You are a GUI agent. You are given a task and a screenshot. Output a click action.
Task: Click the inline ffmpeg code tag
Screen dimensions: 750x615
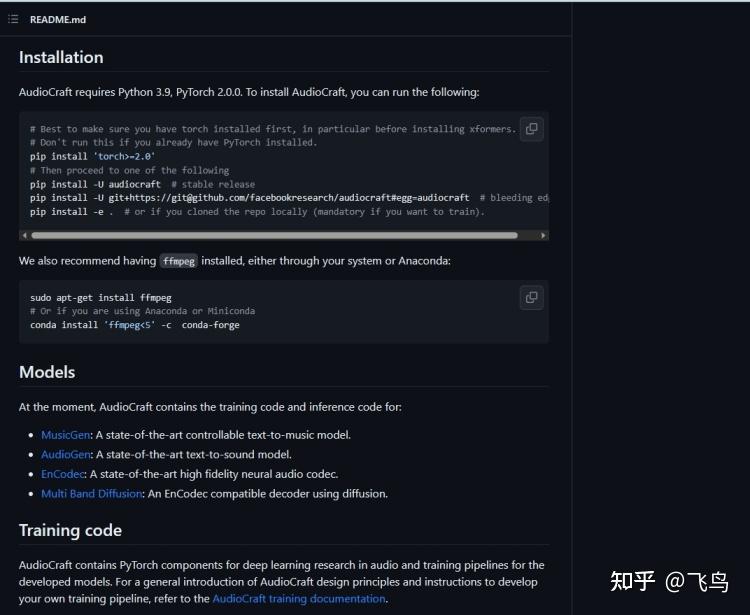pos(179,261)
